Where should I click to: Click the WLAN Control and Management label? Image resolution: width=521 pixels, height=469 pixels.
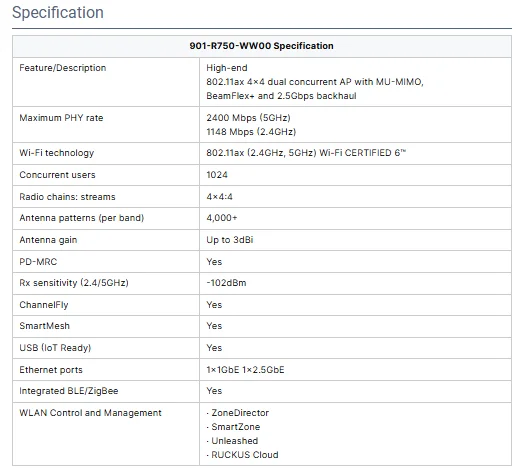90,413
